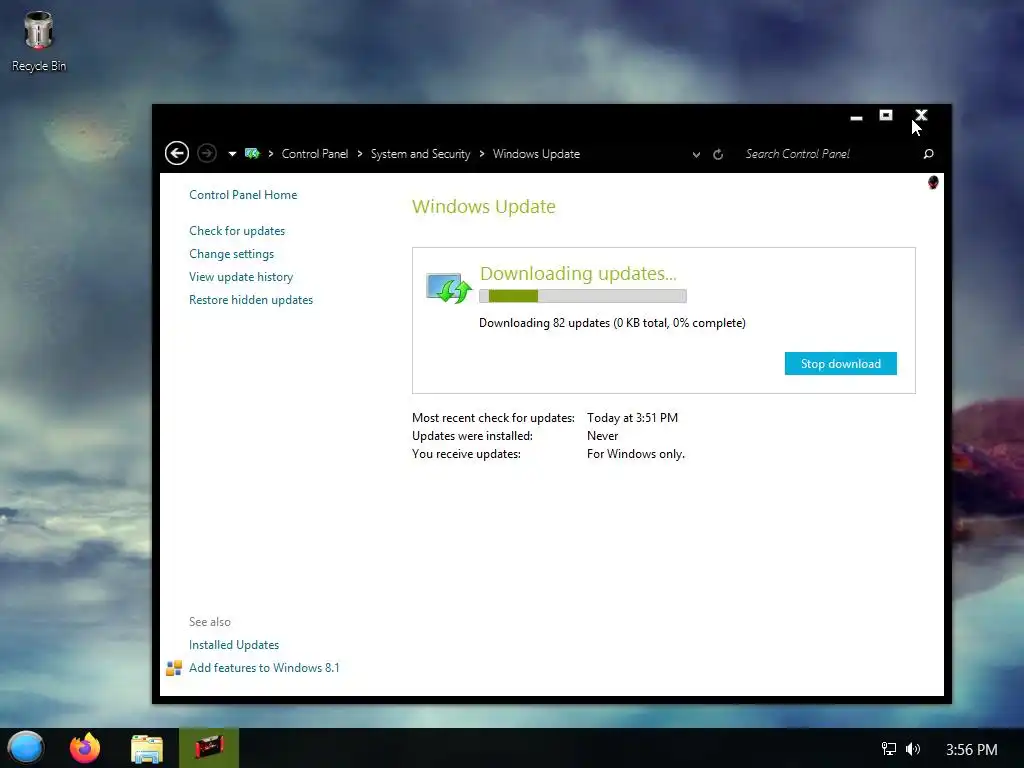This screenshot has width=1024, height=768.
Task: Click the 'Never' installed value
Action: [602, 436]
